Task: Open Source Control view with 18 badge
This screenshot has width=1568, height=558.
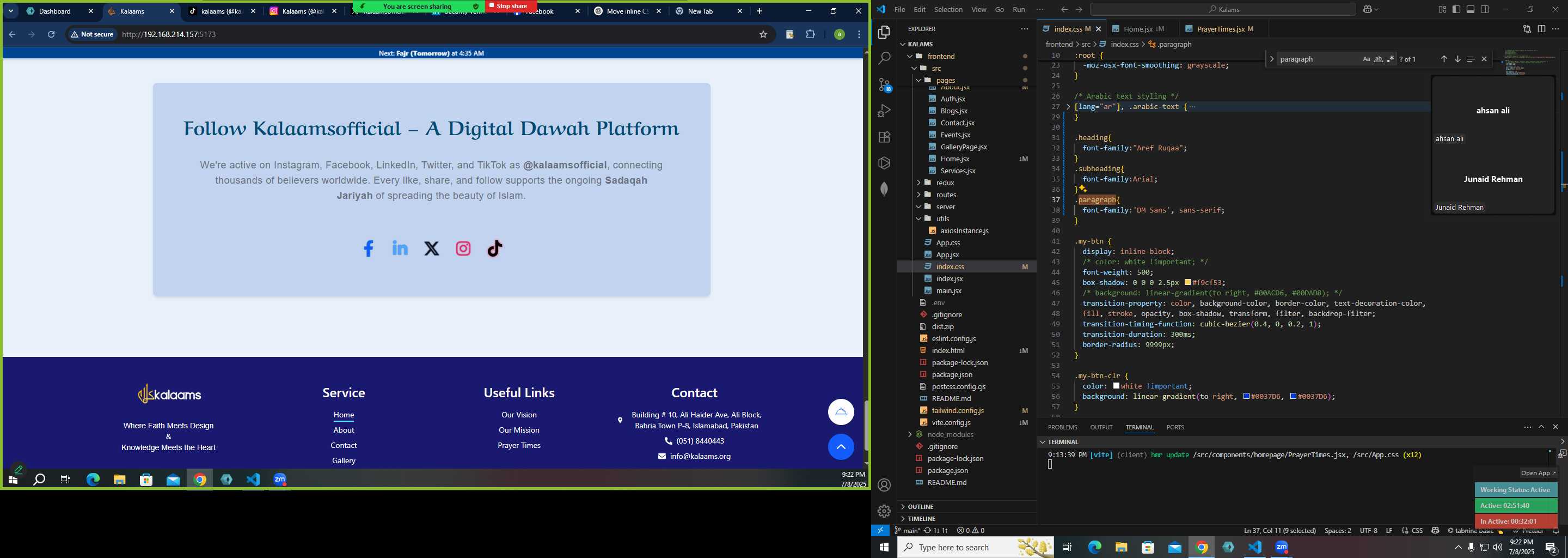Action: click(884, 84)
